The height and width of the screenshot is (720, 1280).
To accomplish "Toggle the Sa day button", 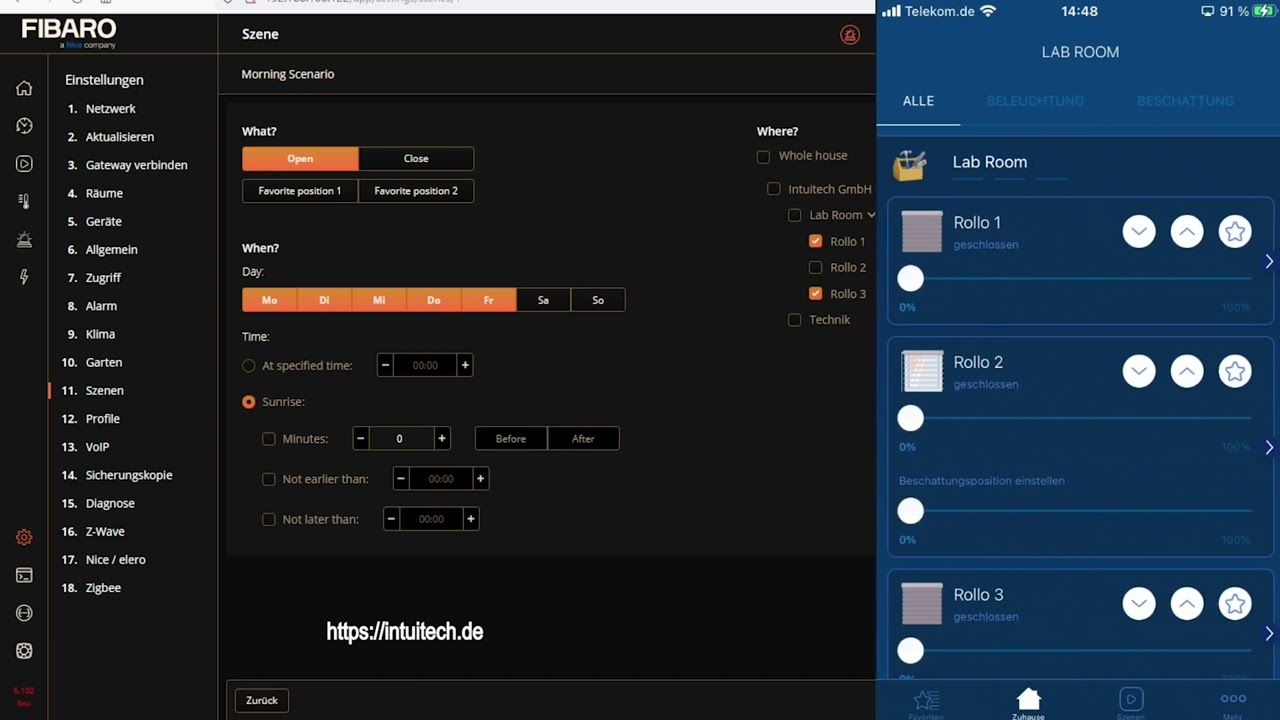I will [x=543, y=300].
